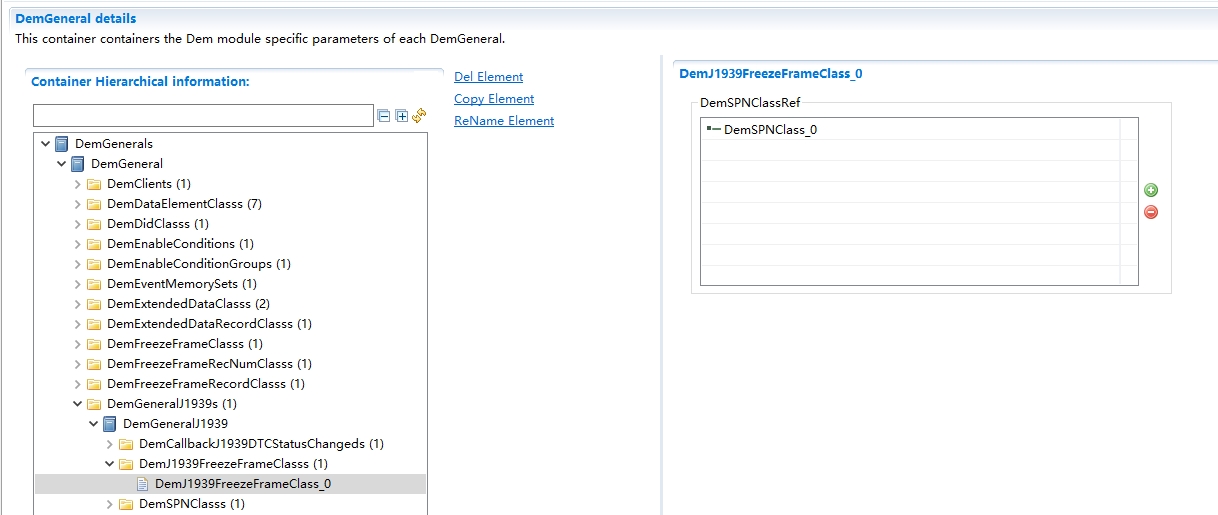Collapse the DemJ1939FreezeFrameClasss node
Image resolution: width=1218 pixels, height=515 pixels.
click(110, 464)
